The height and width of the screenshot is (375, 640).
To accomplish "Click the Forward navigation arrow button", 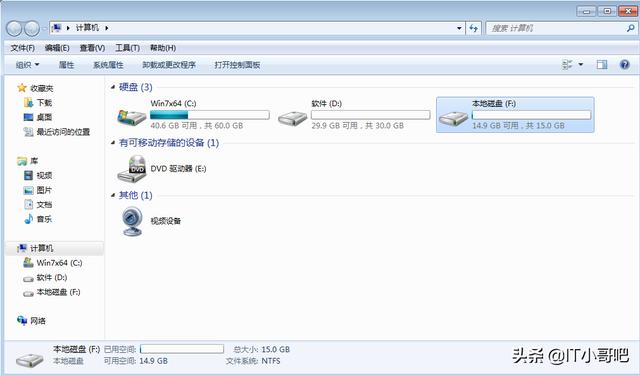I will pyautogui.click(x=32, y=28).
